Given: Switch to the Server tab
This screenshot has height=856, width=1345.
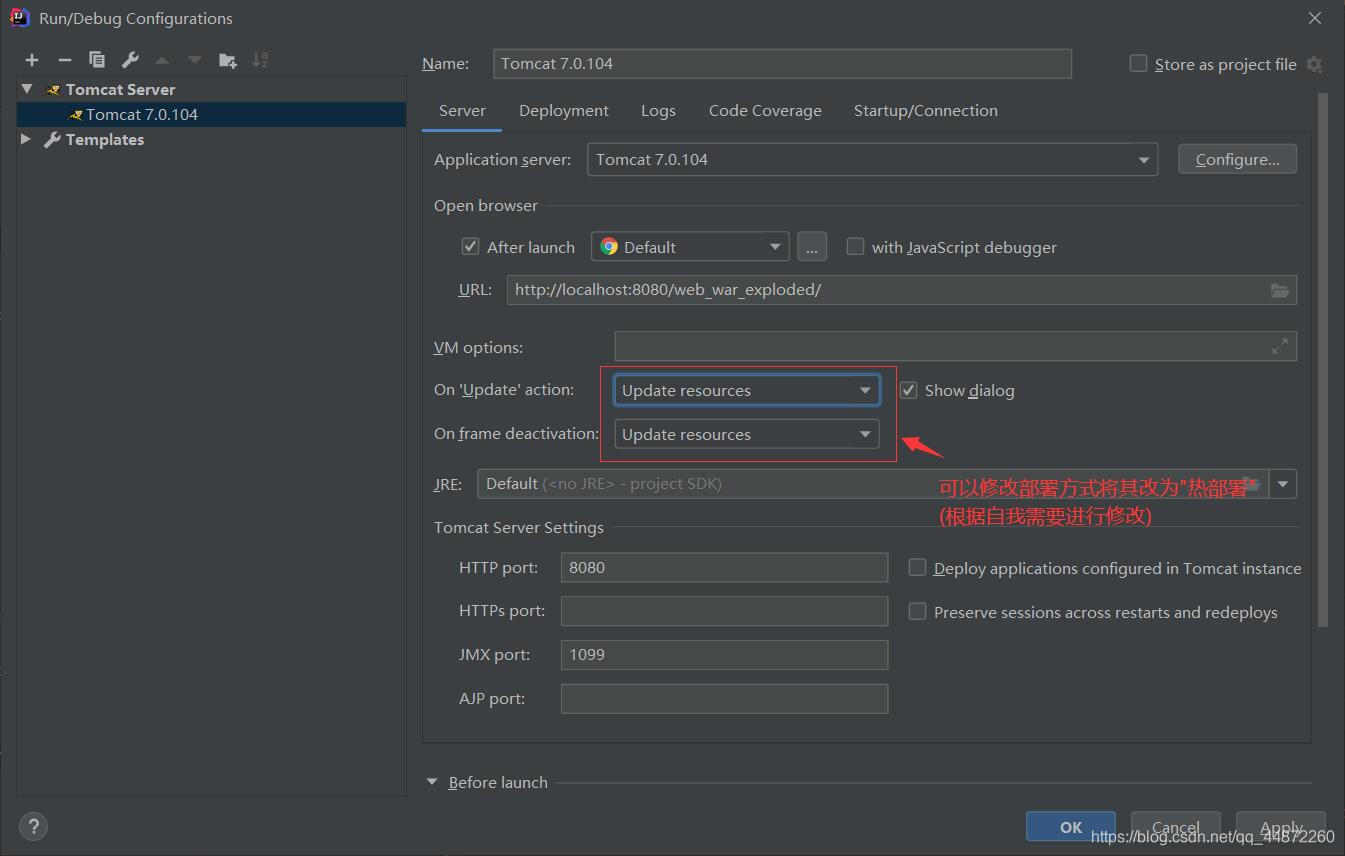Looking at the screenshot, I should point(462,111).
